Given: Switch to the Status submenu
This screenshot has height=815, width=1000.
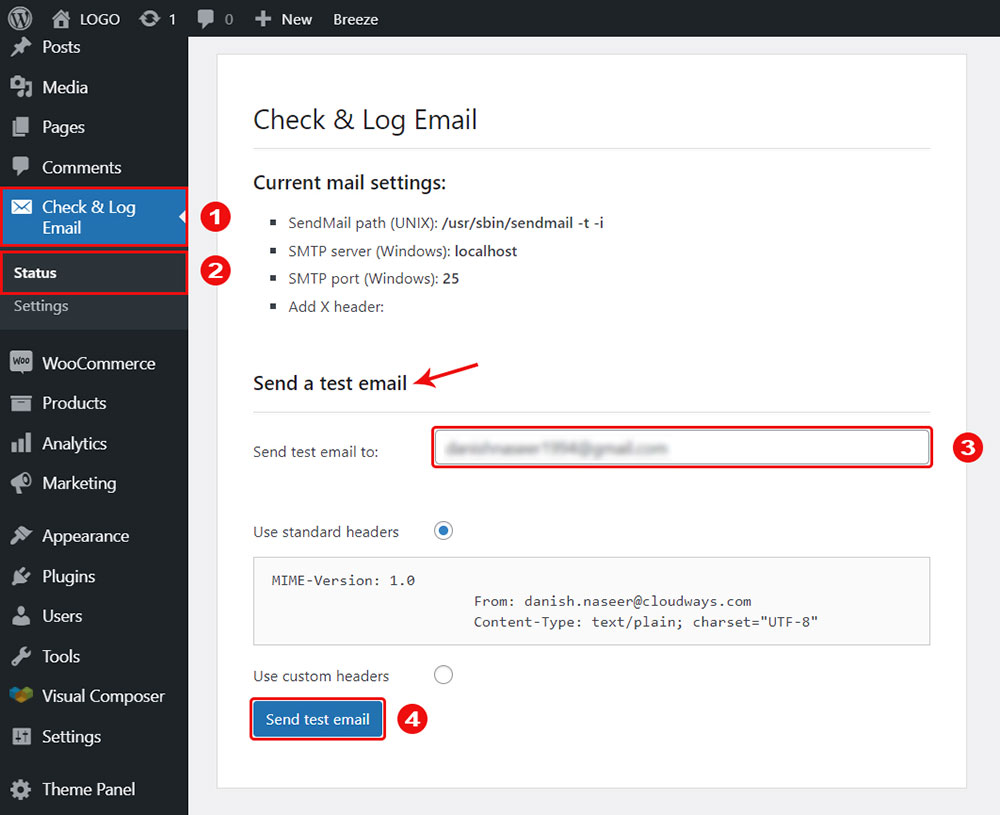Looking at the screenshot, I should tap(36, 272).
